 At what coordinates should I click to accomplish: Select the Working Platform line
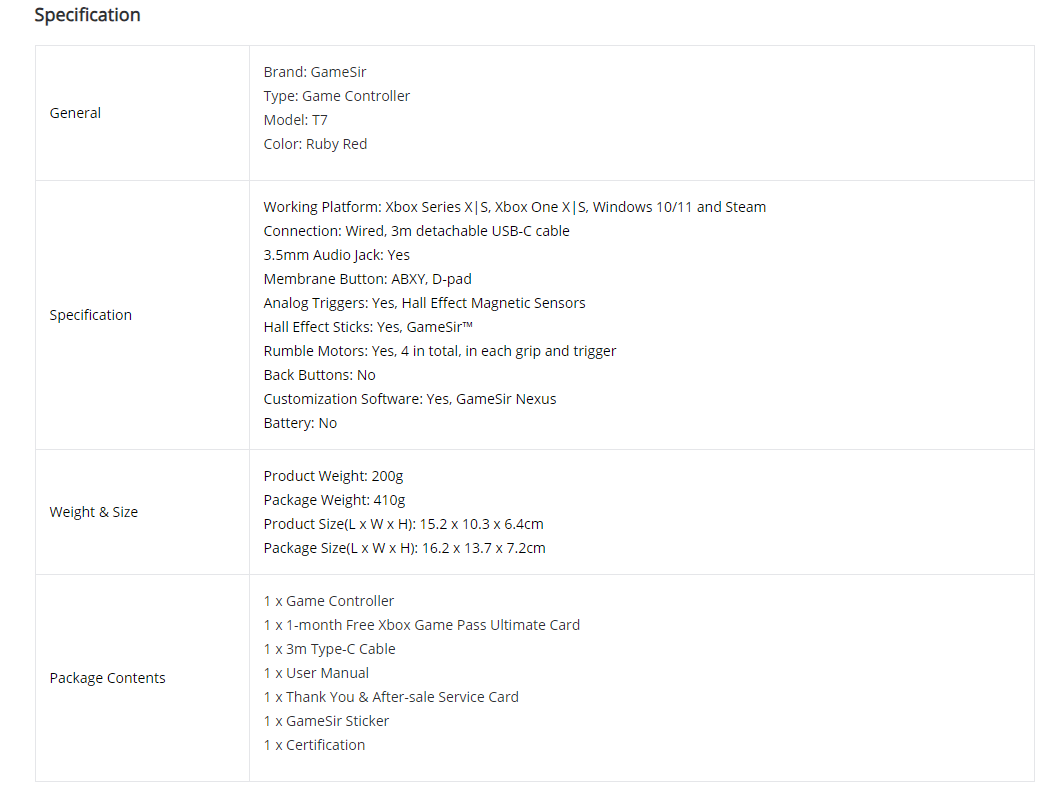(x=514, y=207)
